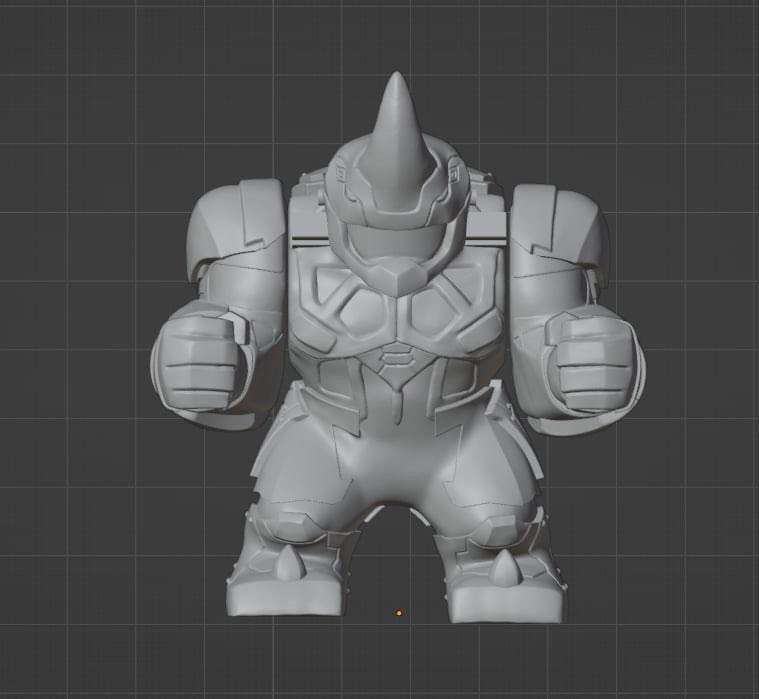This screenshot has height=699, width=759.
Task: Click the orange object origin point
Action: 399,613
